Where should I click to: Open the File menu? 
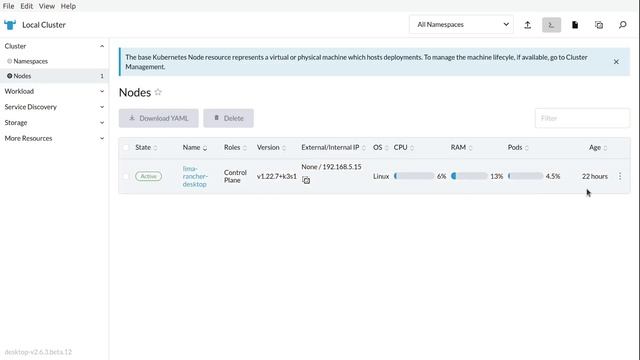coord(8,6)
